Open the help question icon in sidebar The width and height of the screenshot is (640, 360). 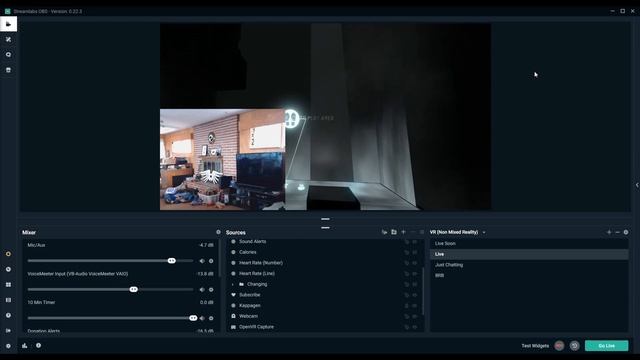point(8,316)
